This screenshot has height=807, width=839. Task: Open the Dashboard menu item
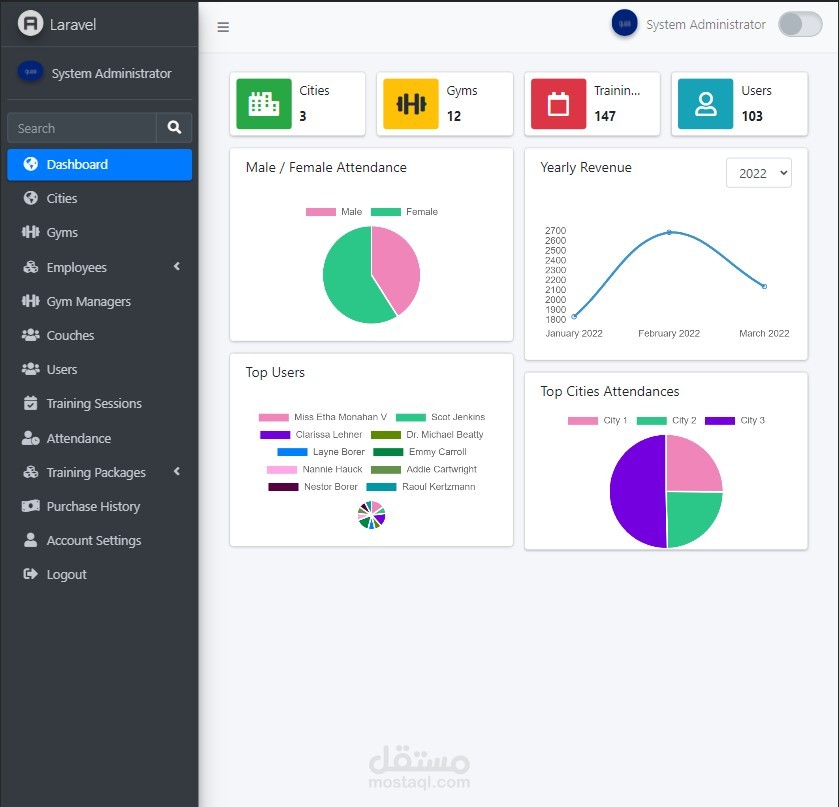click(100, 164)
